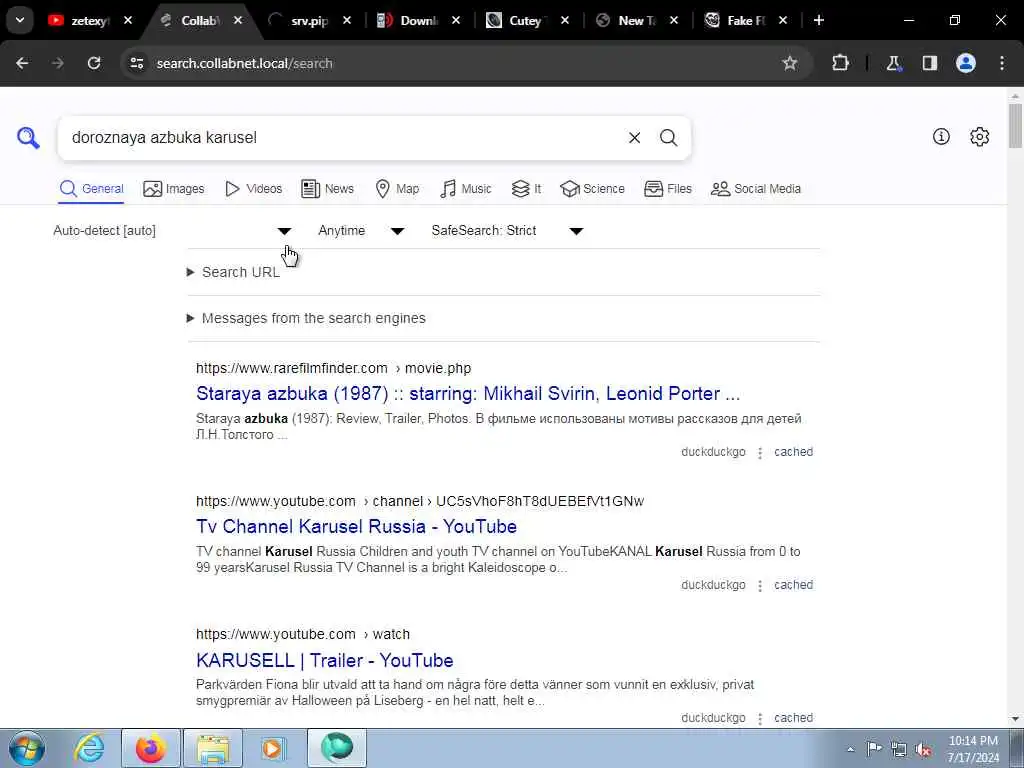Launch Internet Explorer from taskbar

point(89,748)
